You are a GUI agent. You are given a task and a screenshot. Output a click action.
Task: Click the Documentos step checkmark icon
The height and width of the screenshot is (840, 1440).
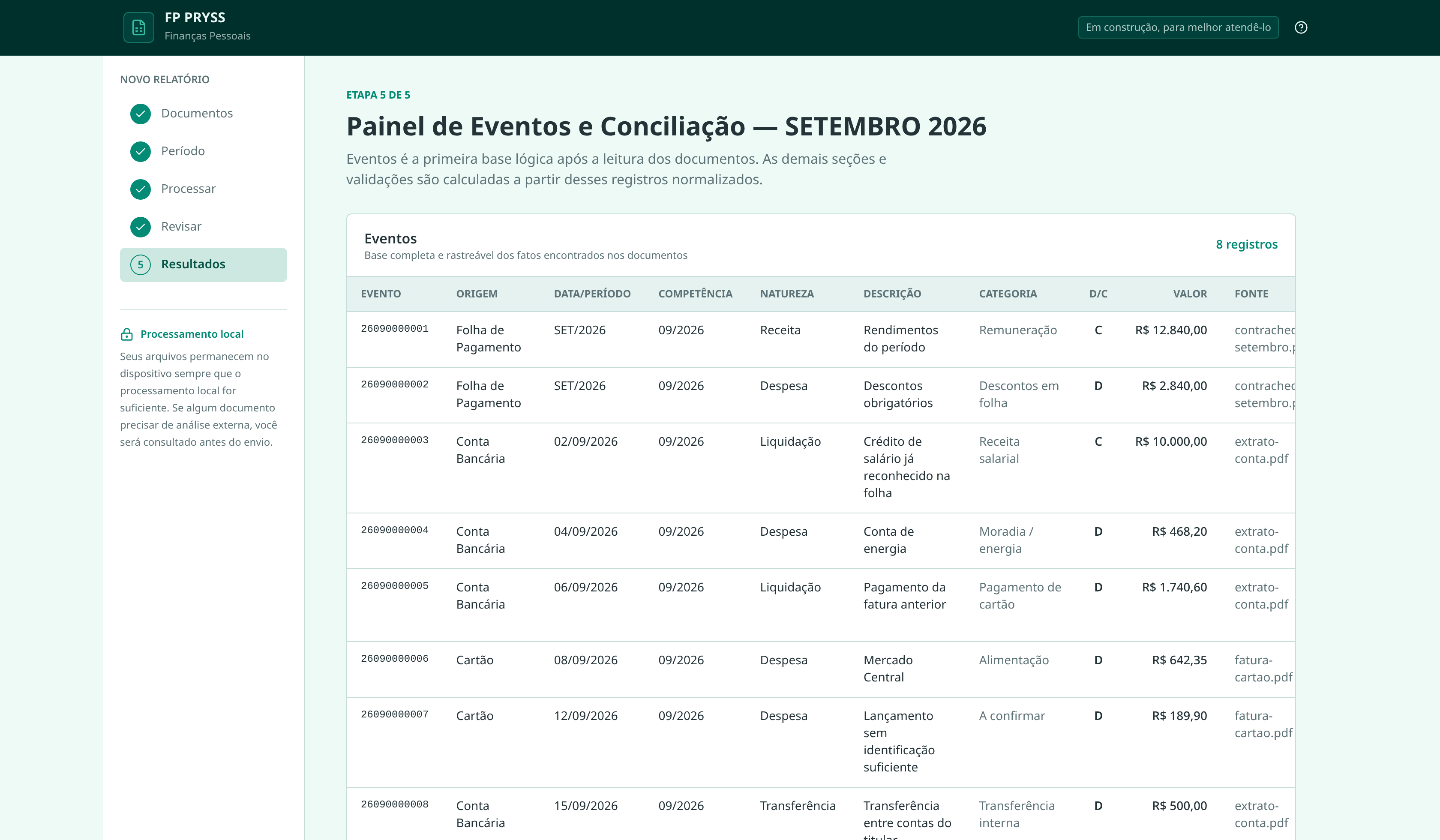tap(140, 114)
